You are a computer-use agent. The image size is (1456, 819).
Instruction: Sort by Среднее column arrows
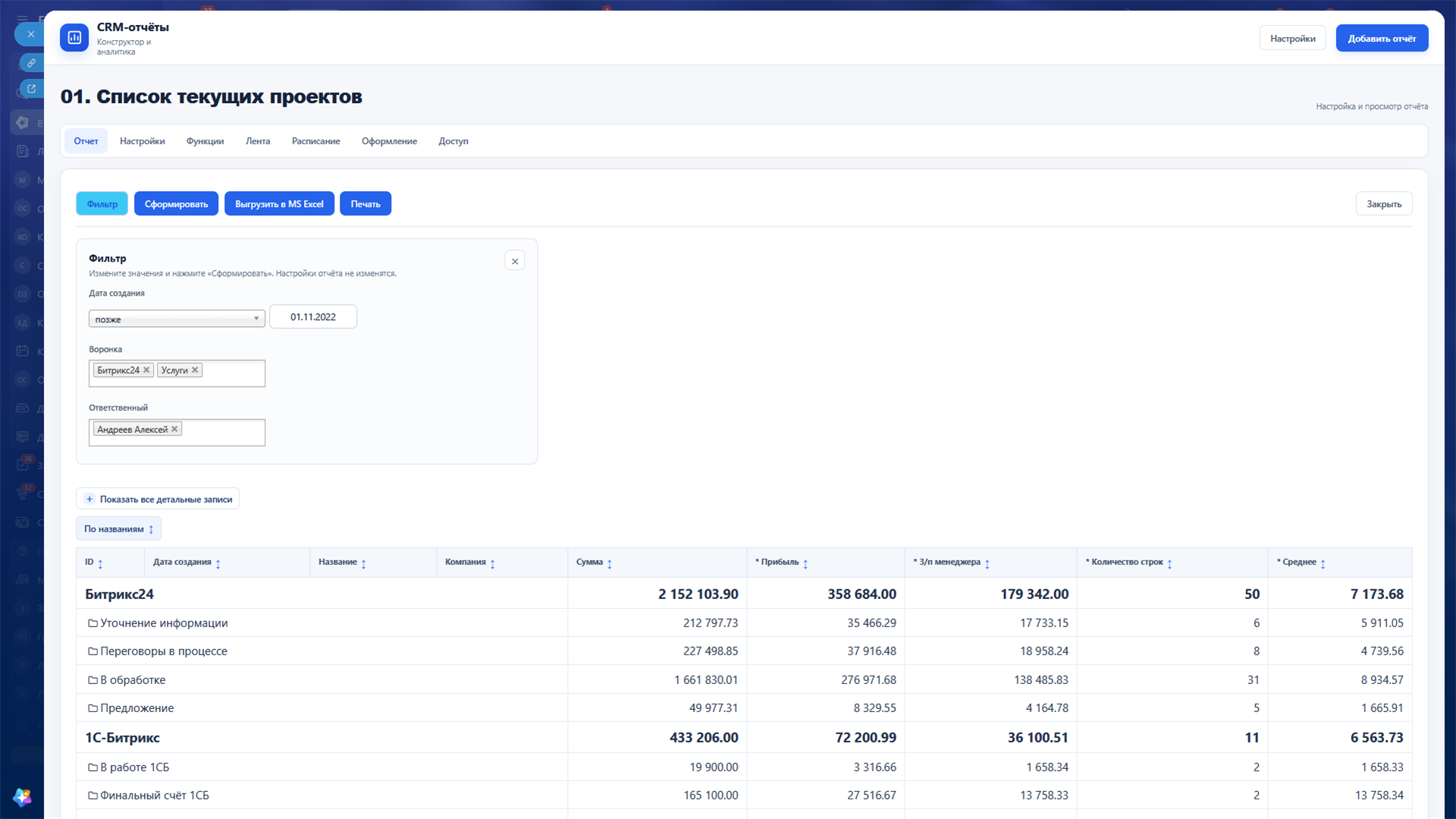(1323, 563)
